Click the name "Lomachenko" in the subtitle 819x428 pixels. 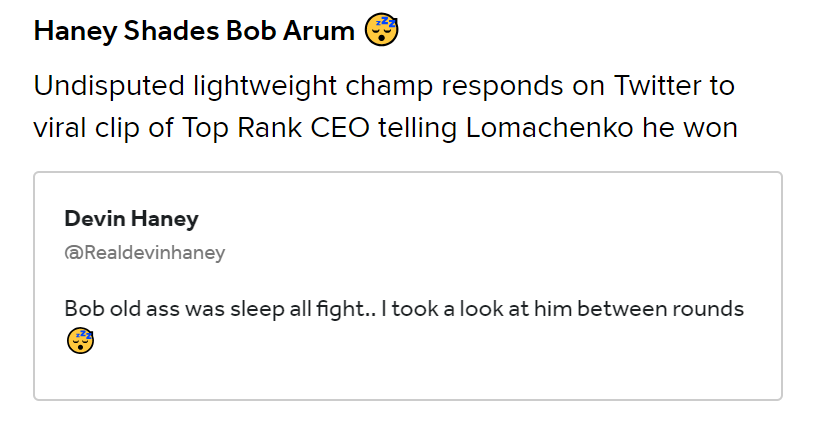(549, 128)
